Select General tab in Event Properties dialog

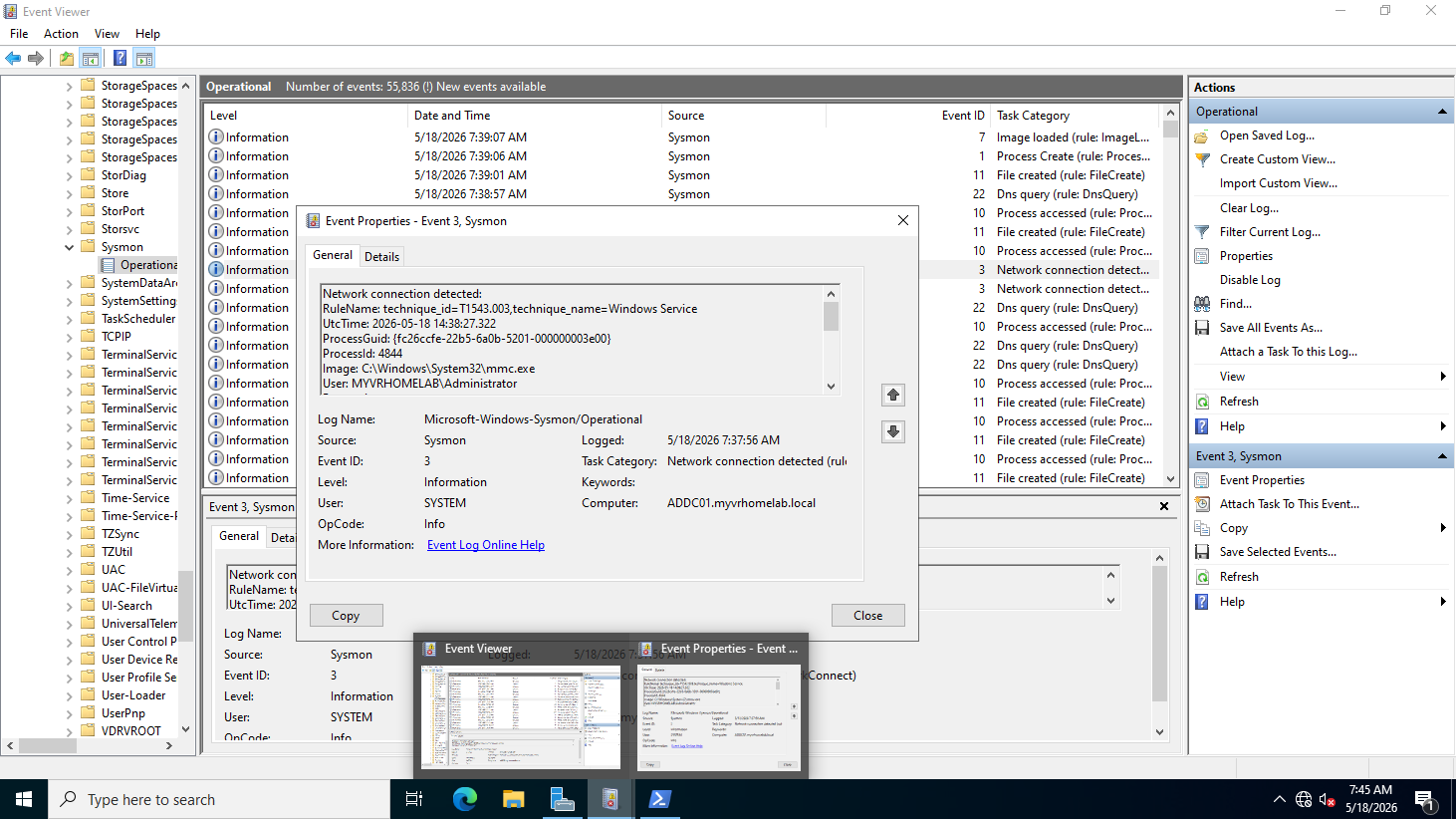[333, 255]
